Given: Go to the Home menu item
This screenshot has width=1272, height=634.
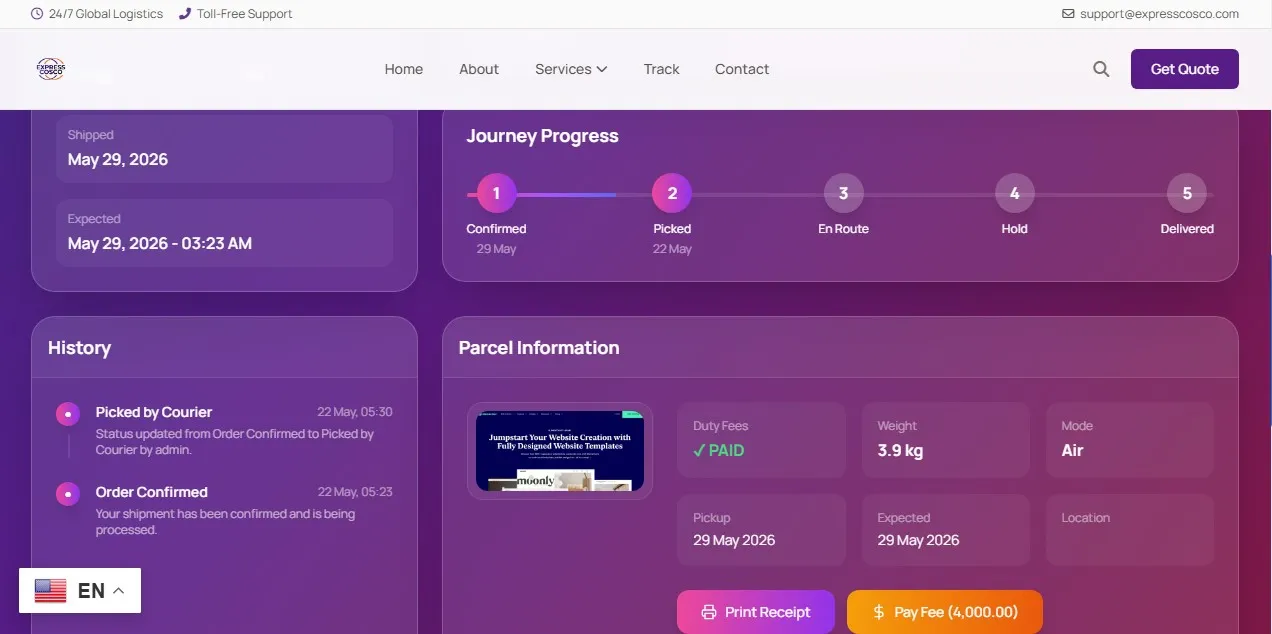Looking at the screenshot, I should [404, 69].
